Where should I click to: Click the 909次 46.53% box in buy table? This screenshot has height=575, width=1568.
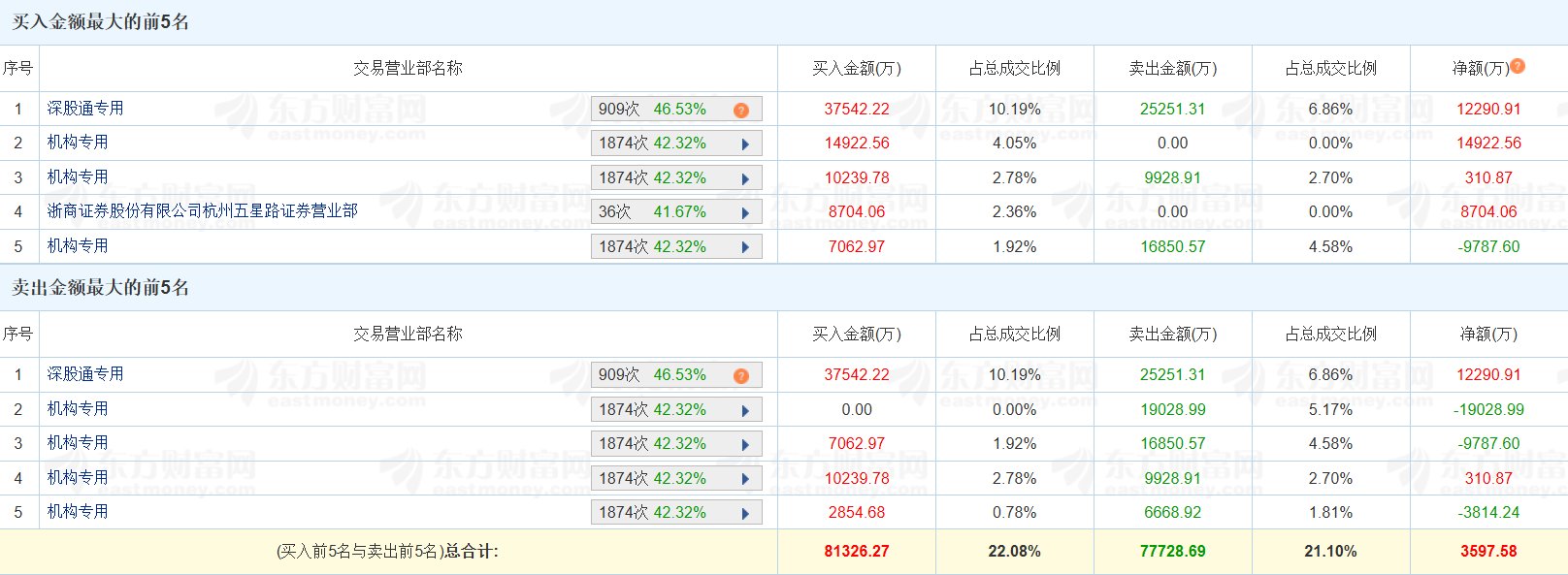pyautogui.click(x=660, y=110)
